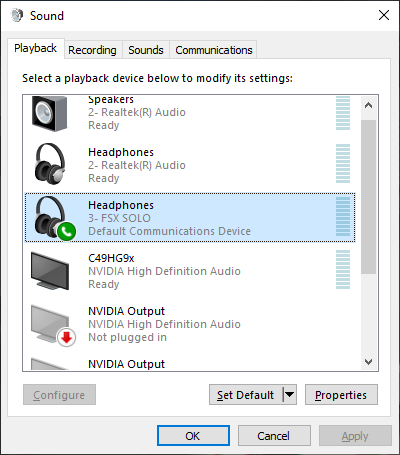This screenshot has width=400, height=455.
Task: Click the Properties button
Action: tap(341, 395)
